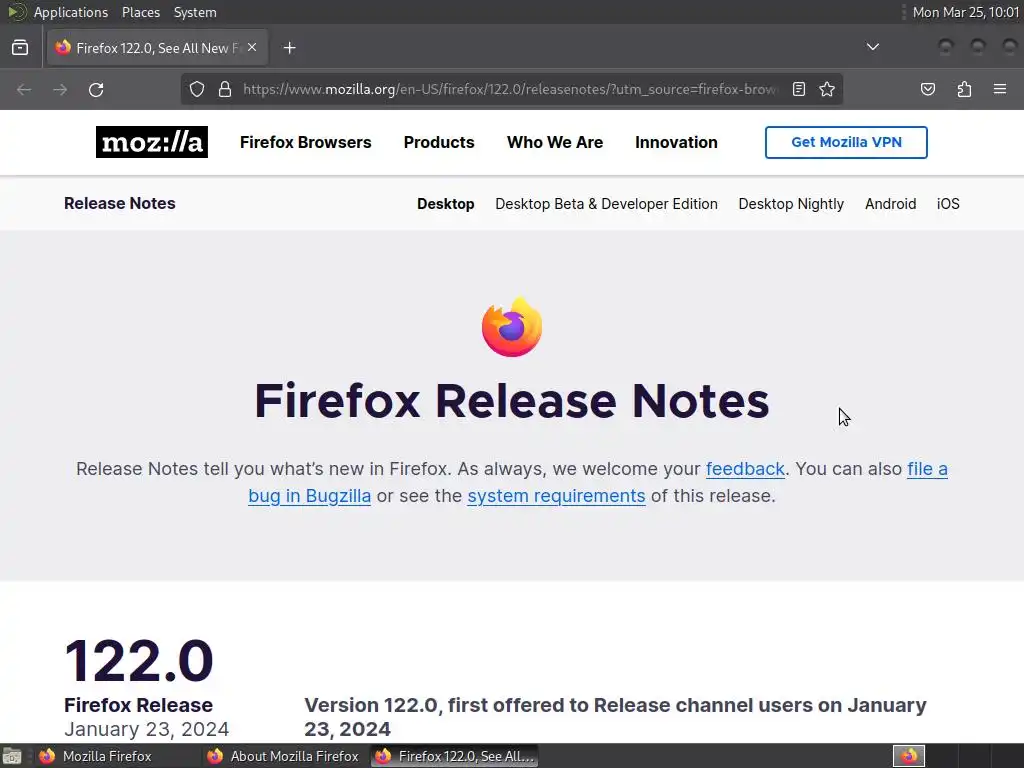Reload the current page
Image resolution: width=1024 pixels, height=768 pixels.
[x=96, y=89]
